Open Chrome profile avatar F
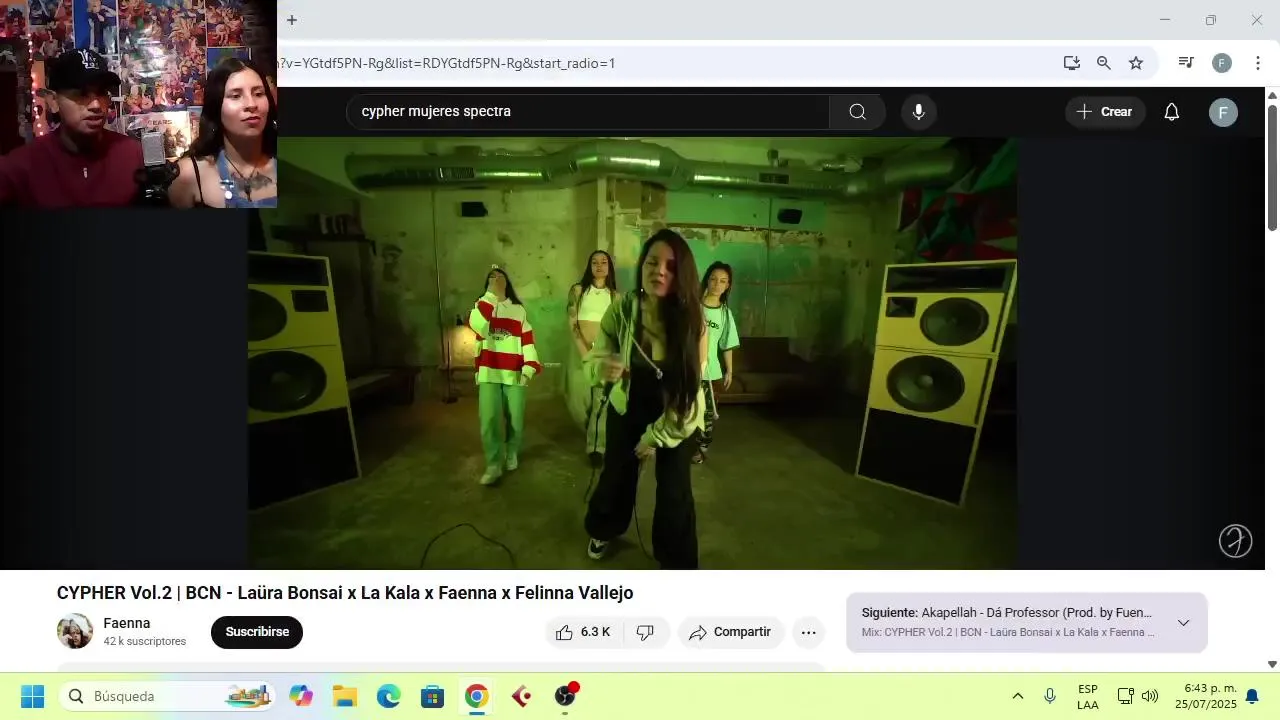The height and width of the screenshot is (720, 1280). tap(1222, 63)
